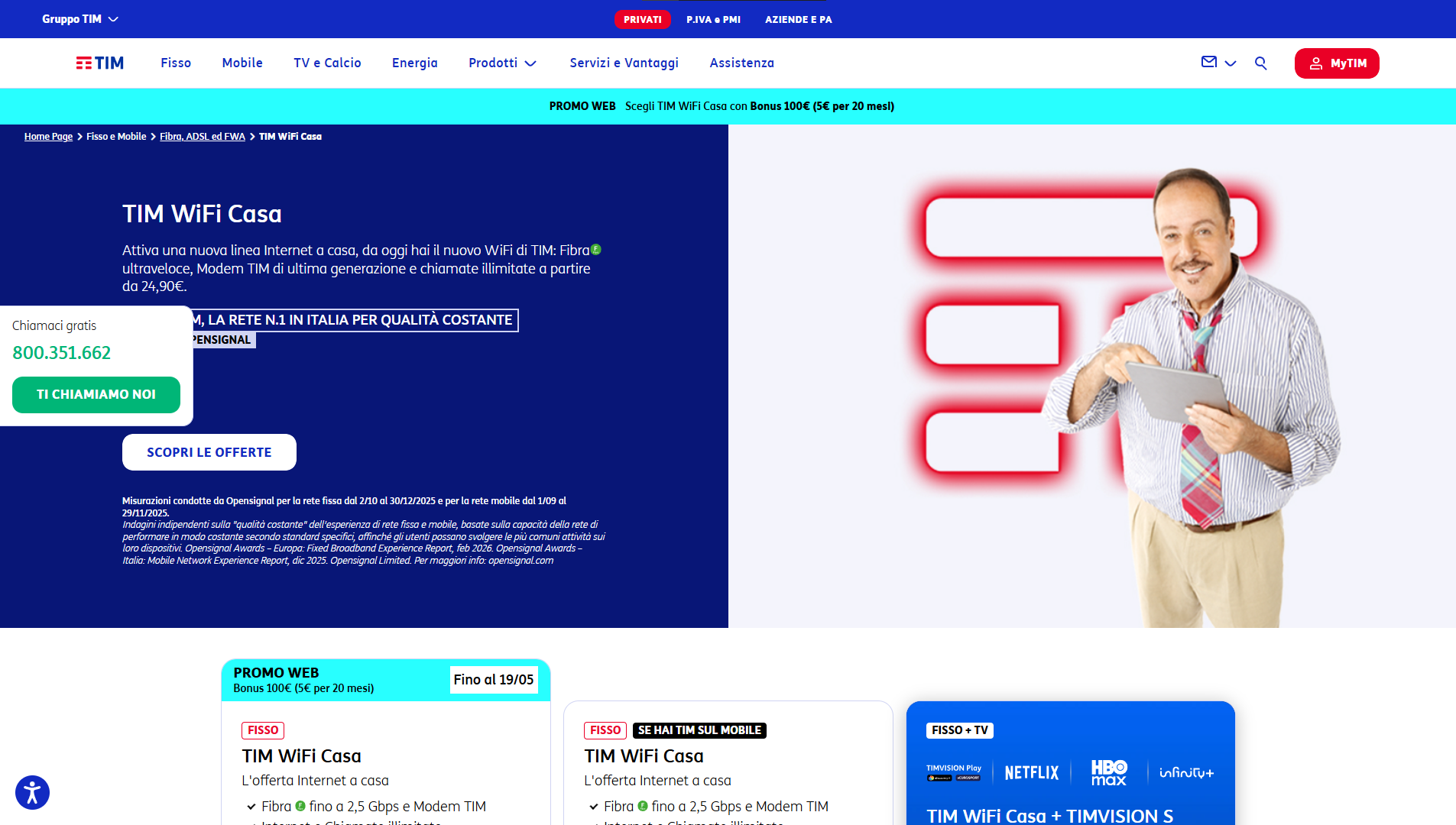Click the phone number 800.351.662
Image resolution: width=1456 pixels, height=825 pixels.
pos(62,352)
